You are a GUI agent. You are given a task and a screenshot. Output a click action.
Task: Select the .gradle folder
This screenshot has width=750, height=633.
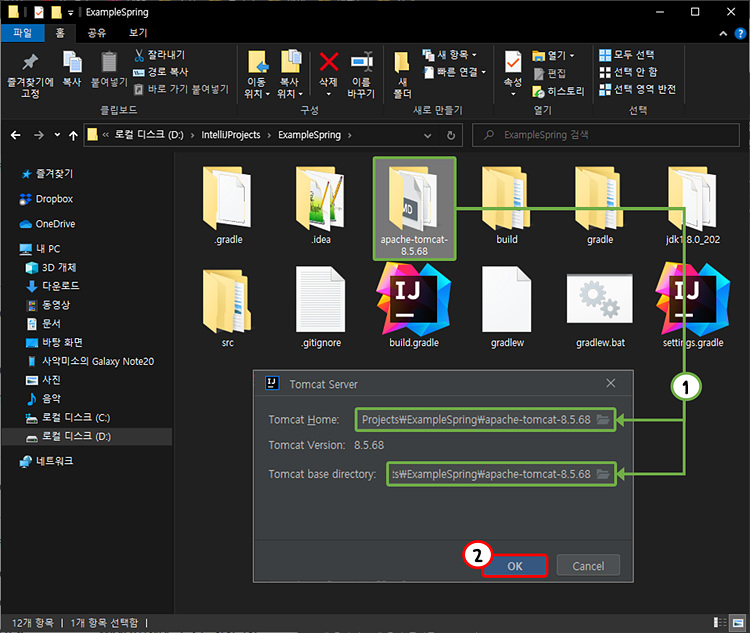(x=228, y=206)
